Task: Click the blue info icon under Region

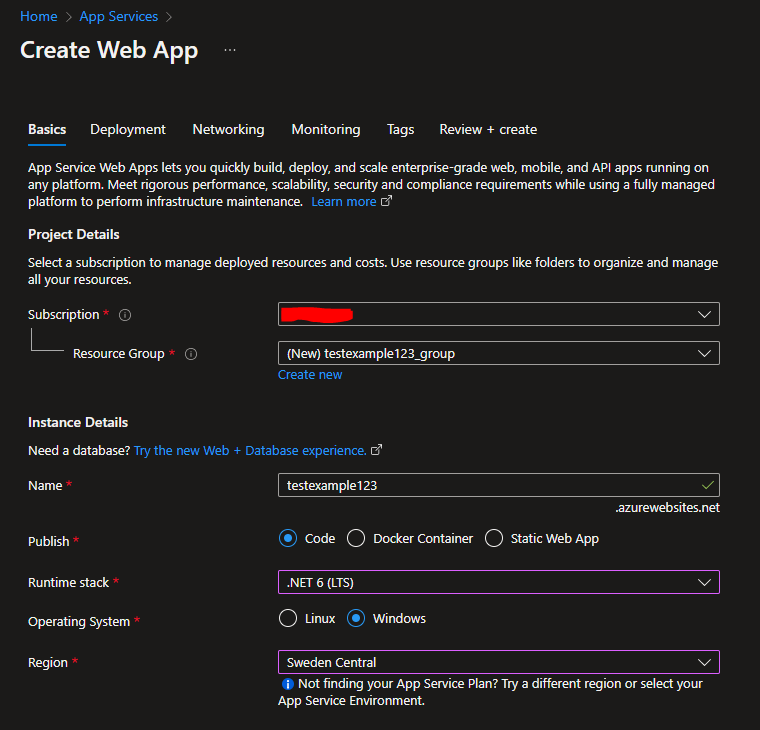Action: click(288, 684)
